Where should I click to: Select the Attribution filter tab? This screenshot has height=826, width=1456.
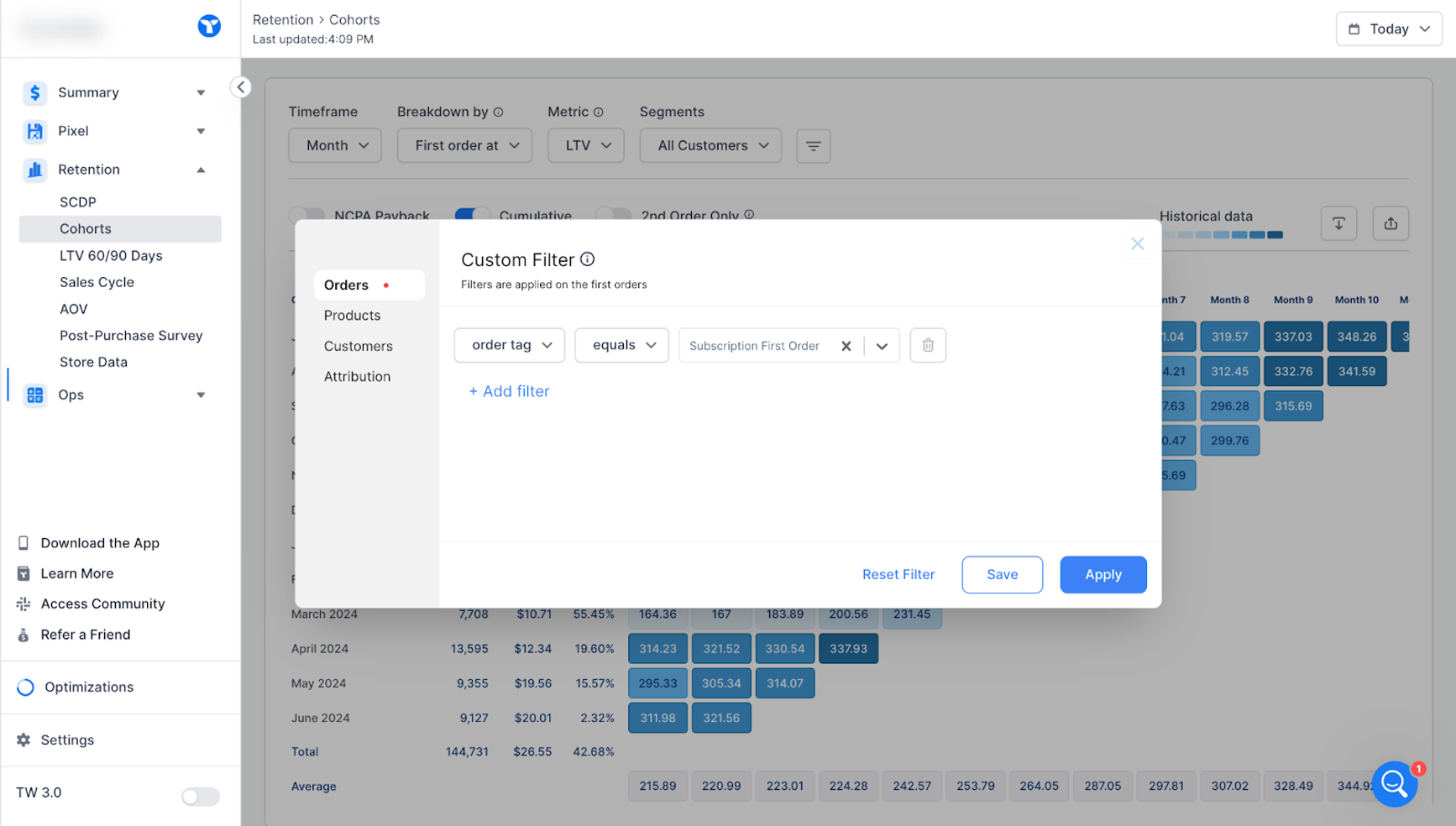click(x=358, y=376)
